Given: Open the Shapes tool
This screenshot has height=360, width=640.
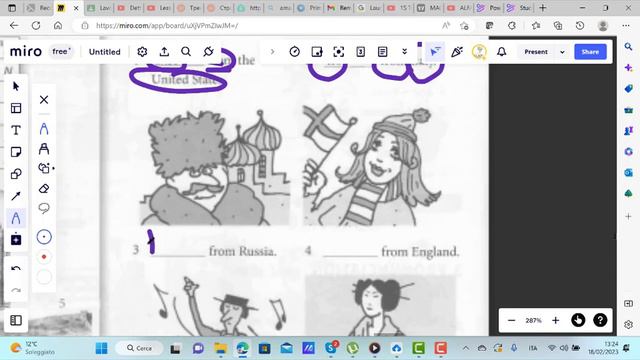Looking at the screenshot, I should (16, 174).
